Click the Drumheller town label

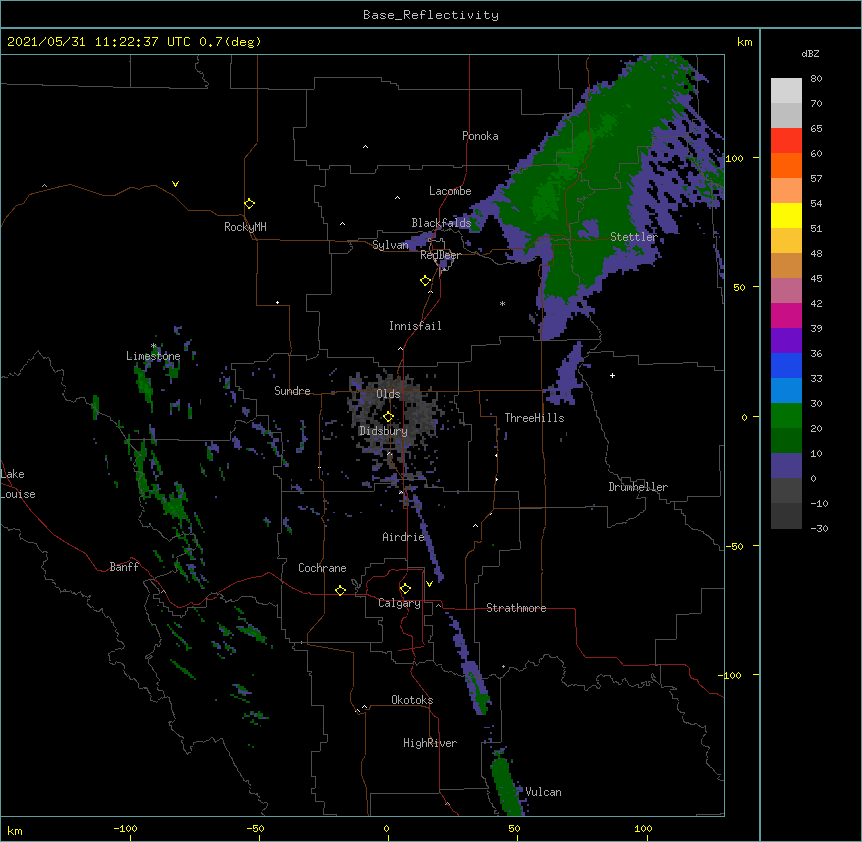(x=638, y=487)
